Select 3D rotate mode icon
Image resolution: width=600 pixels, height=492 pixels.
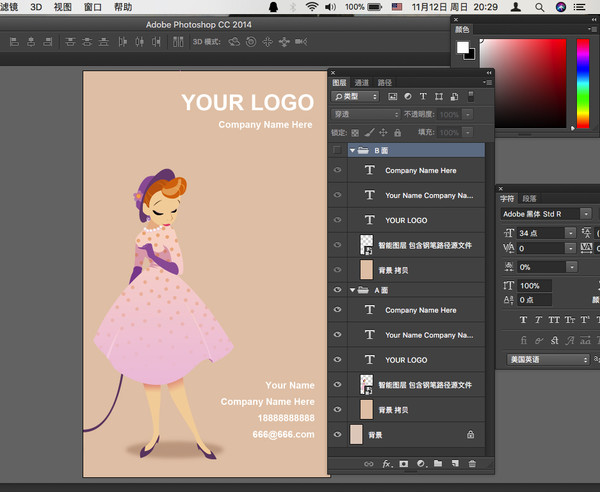(x=234, y=42)
